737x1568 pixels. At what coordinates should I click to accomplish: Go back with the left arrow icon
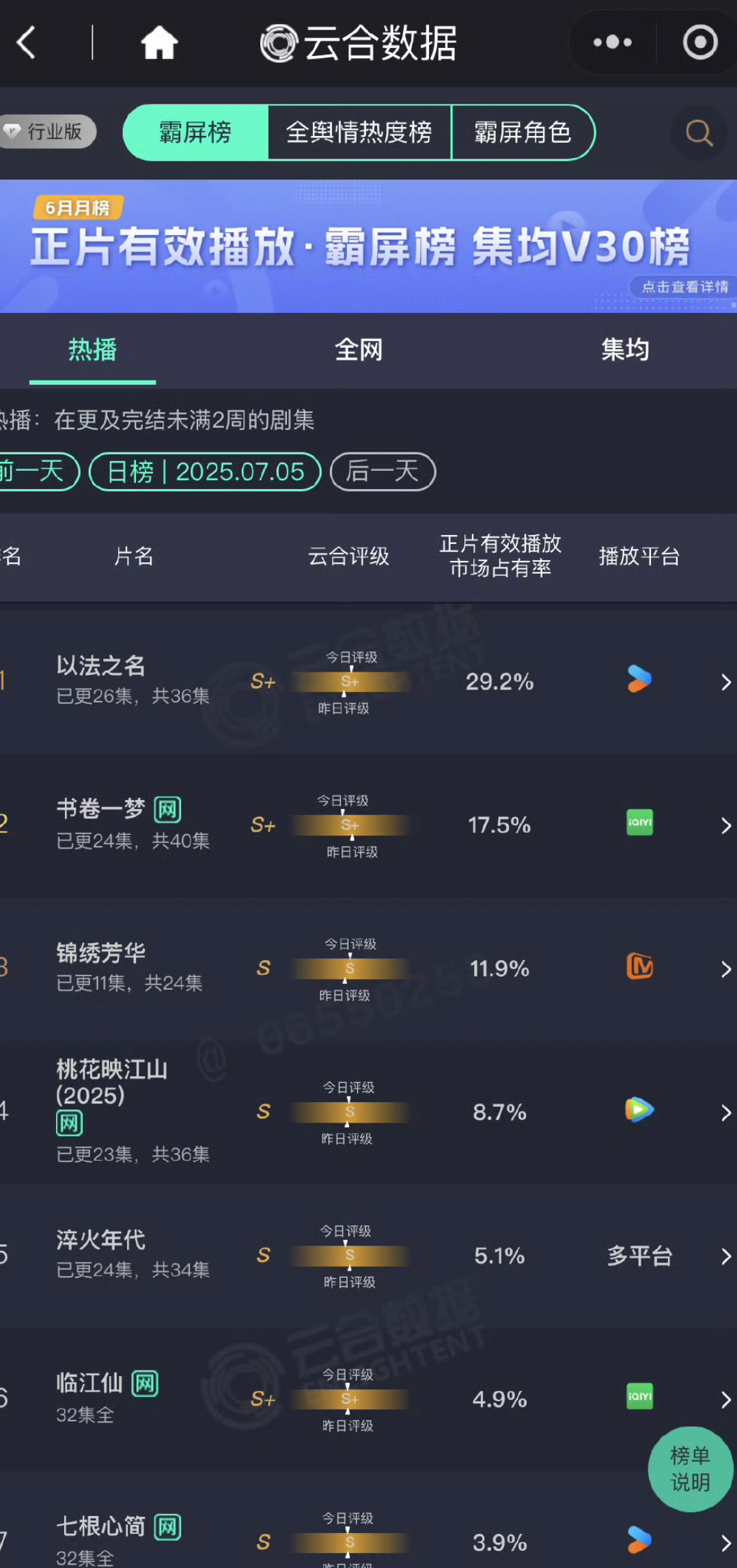click(x=26, y=43)
